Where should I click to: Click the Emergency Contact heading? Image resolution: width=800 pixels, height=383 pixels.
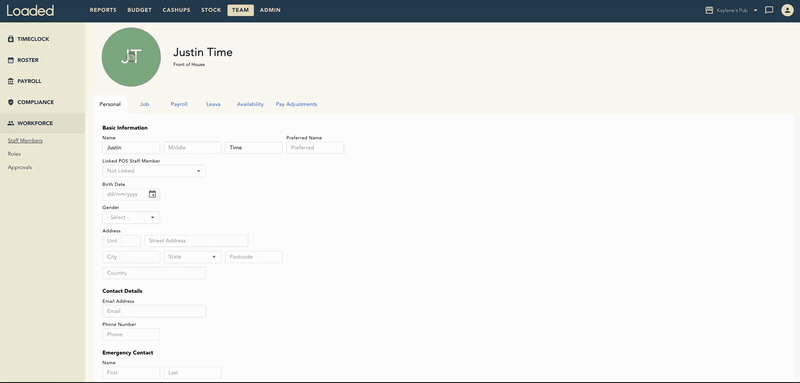coord(128,353)
